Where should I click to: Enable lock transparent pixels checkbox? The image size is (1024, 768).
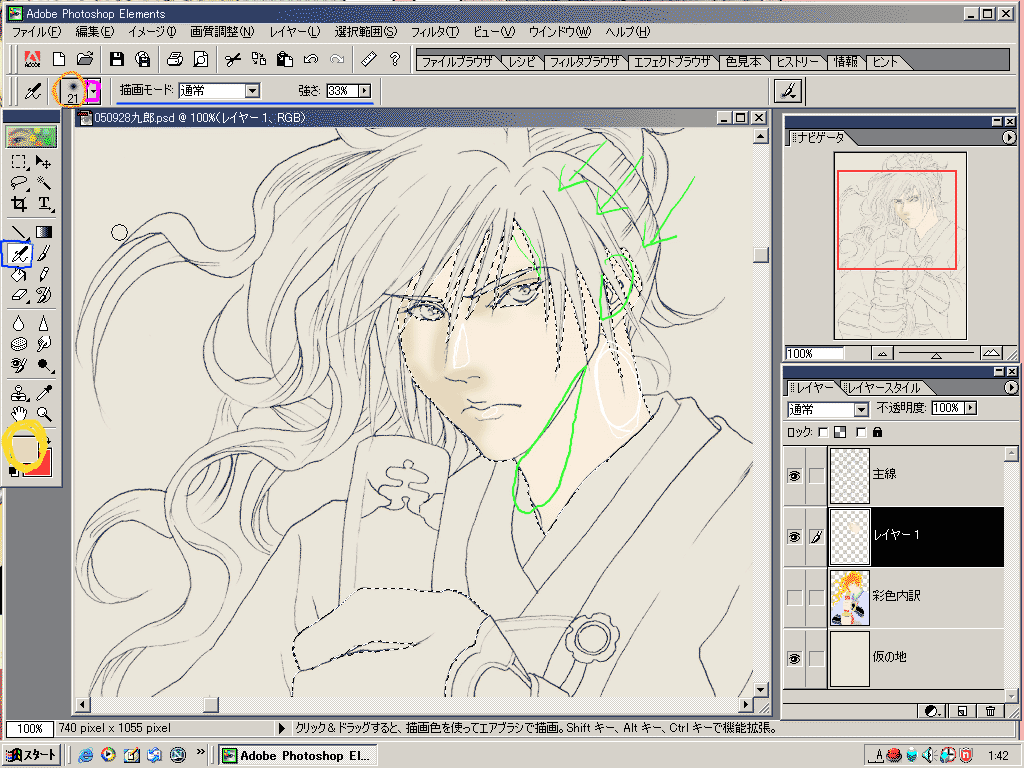[x=823, y=432]
